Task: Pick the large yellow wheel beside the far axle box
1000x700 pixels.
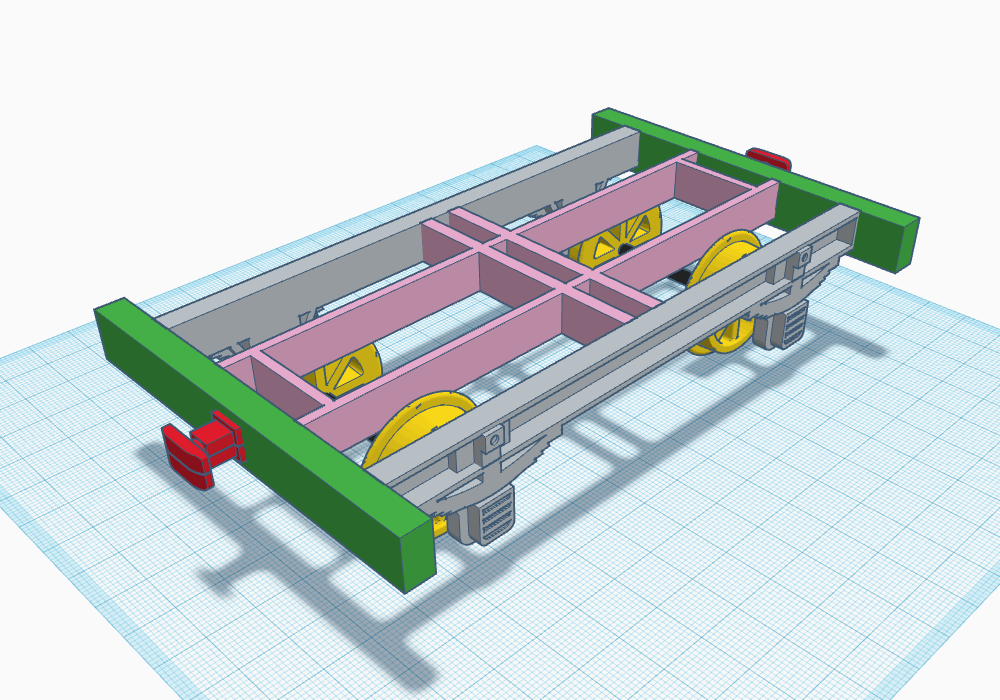Action: click(728, 262)
